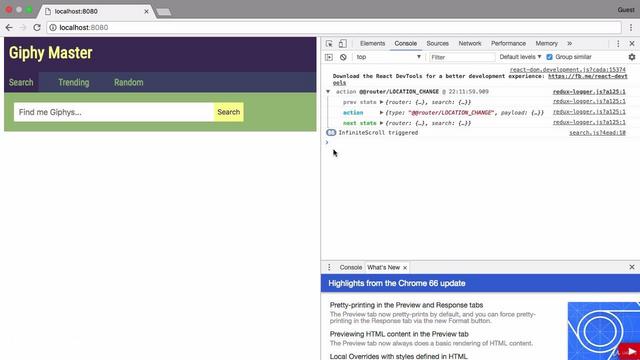Click the InfiniteScroll triggered message
Image resolution: width=640 pixels, height=360 pixels.
[x=378, y=133]
